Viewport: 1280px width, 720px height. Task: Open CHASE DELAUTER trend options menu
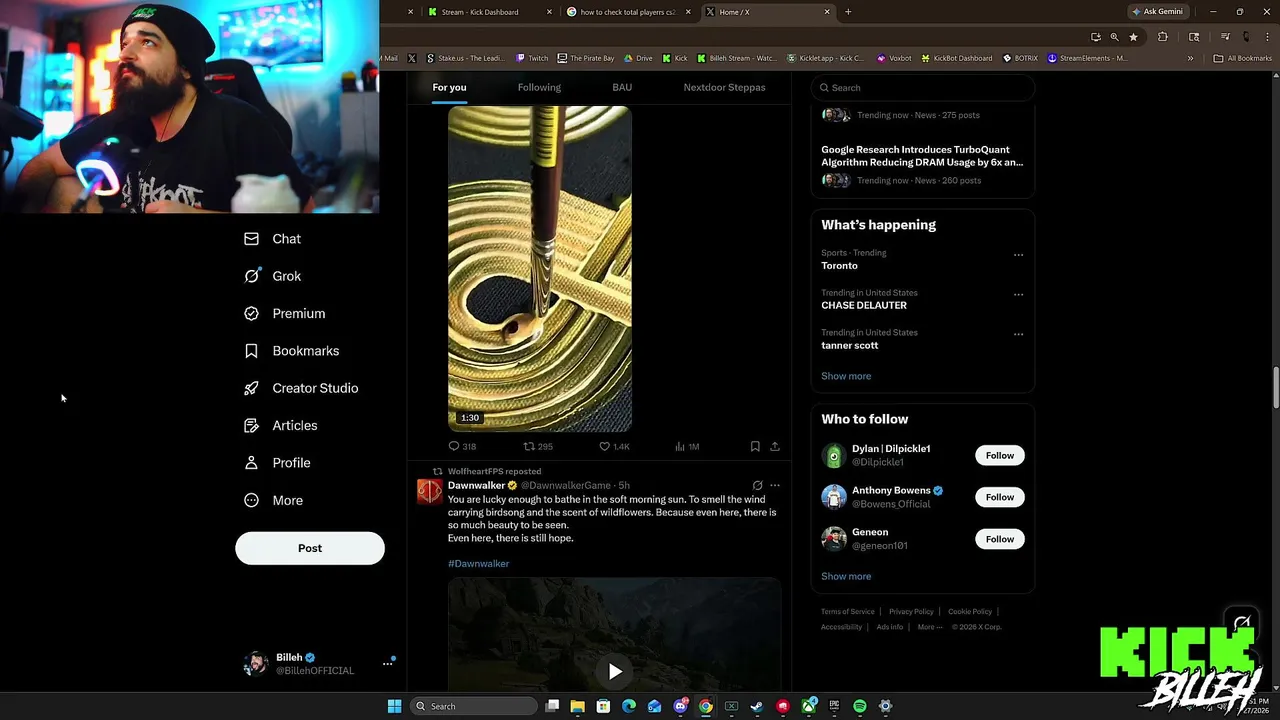click(x=1018, y=295)
